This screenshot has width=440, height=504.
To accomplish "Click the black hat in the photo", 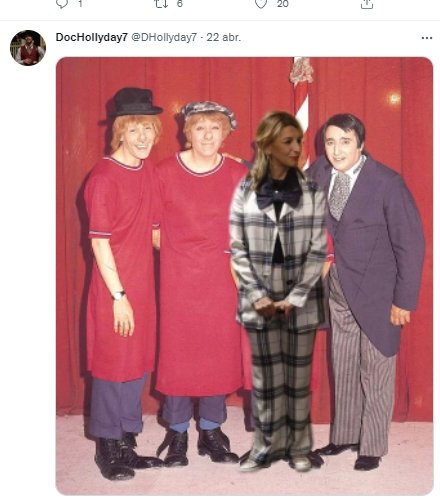I will pyautogui.click(x=133, y=102).
